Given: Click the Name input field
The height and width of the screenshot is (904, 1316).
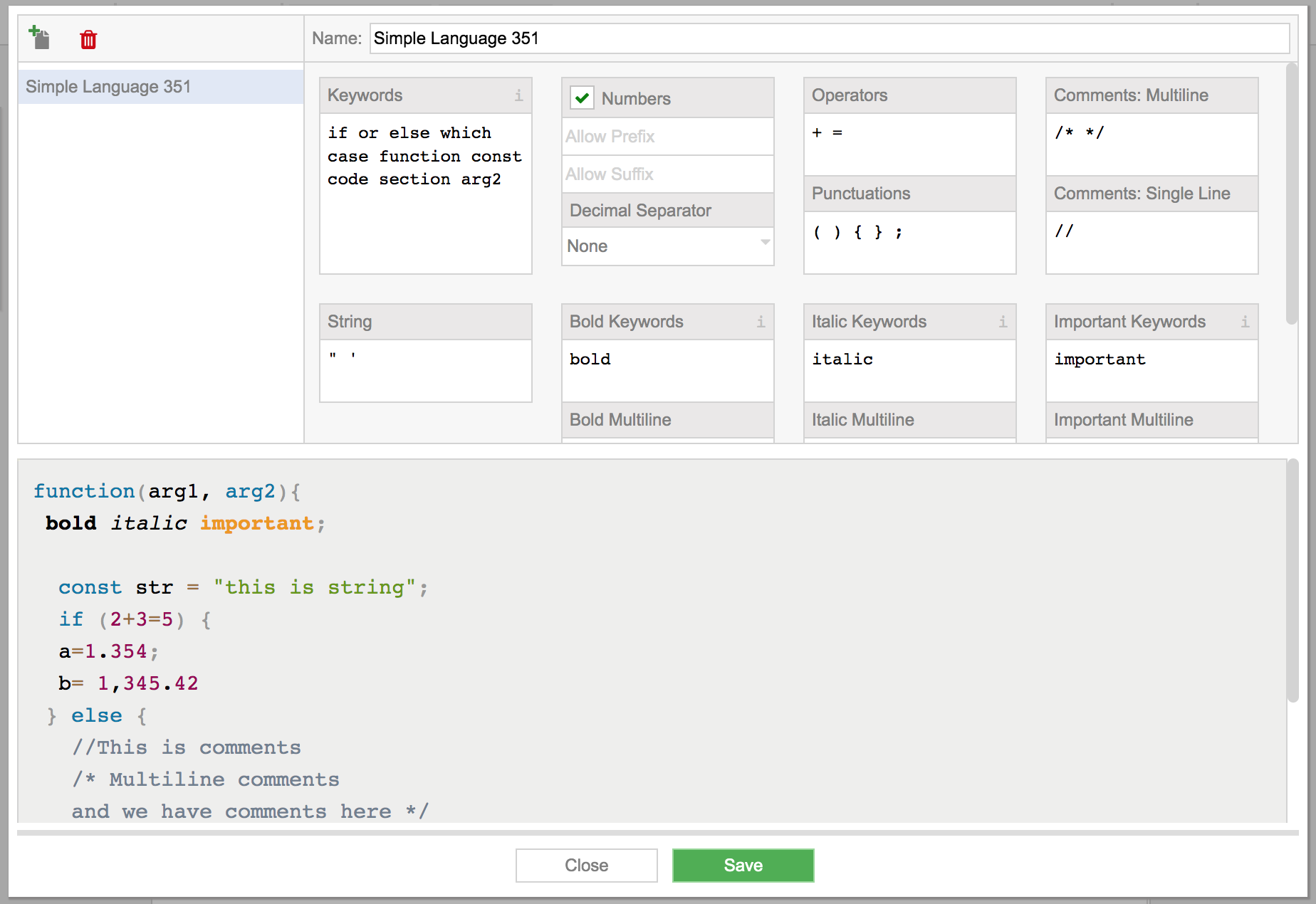Looking at the screenshot, I should point(830,38).
